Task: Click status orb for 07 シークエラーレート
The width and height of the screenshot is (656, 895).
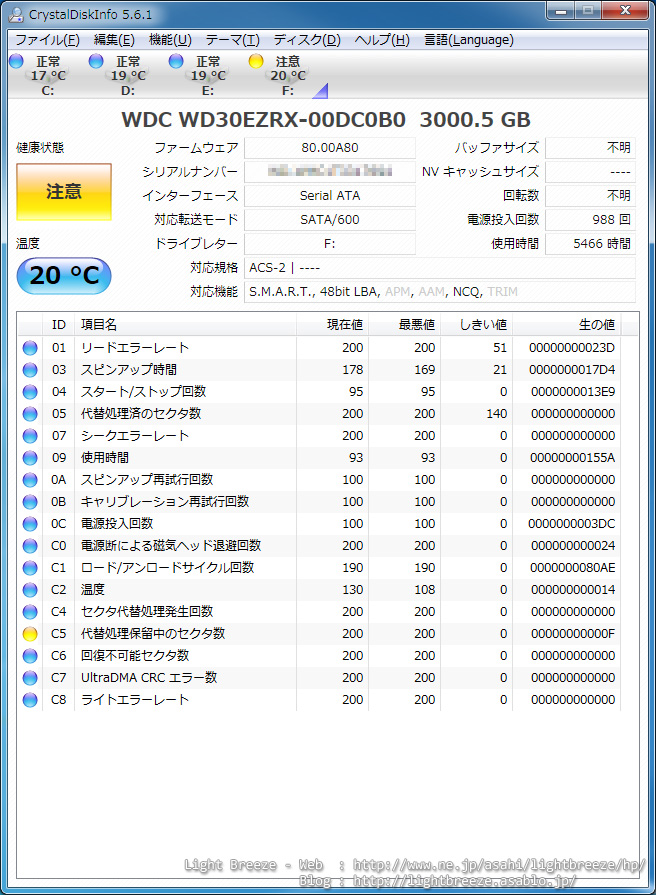Action: click(30, 436)
